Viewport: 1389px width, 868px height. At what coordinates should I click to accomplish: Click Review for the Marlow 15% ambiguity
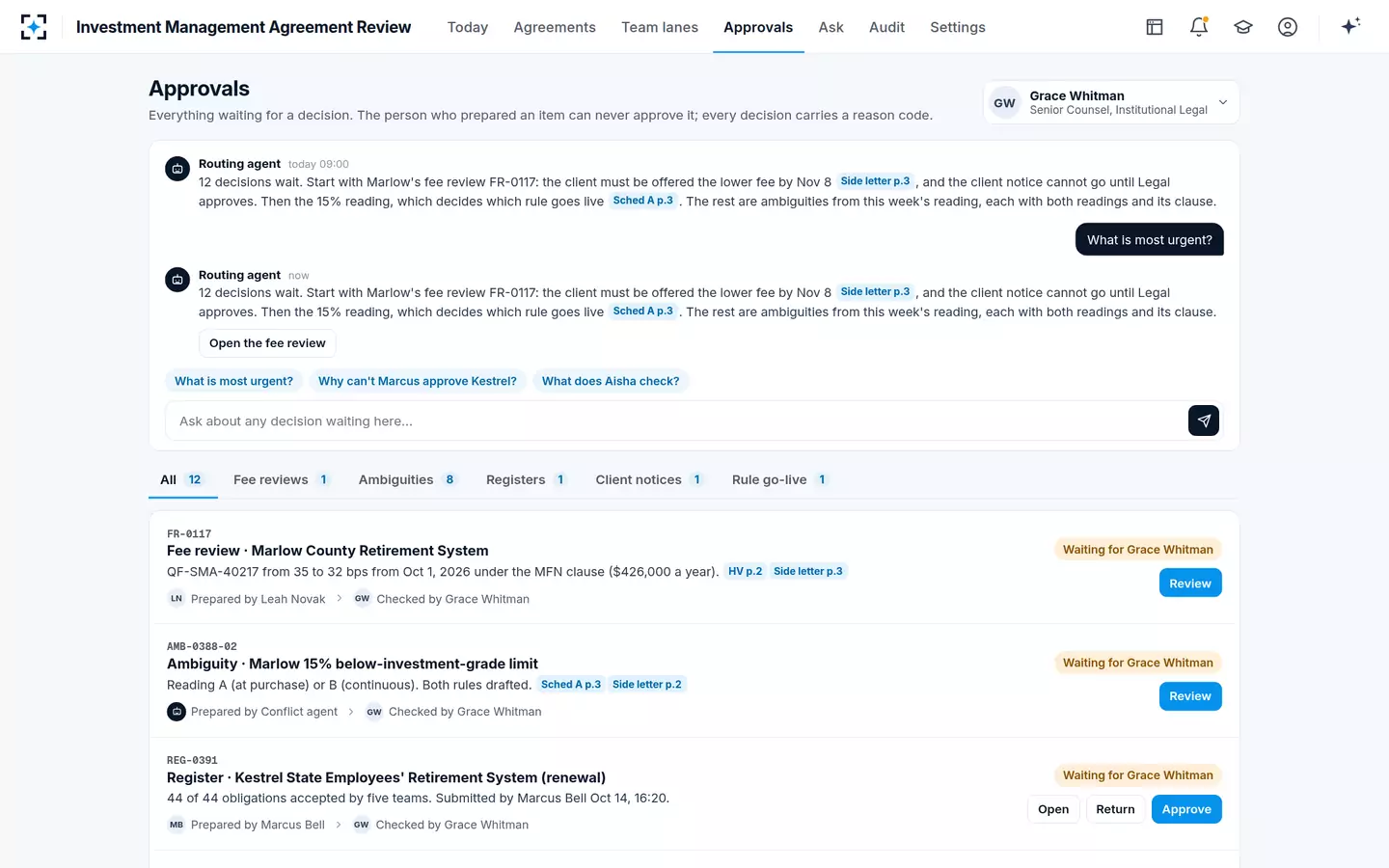(1190, 696)
